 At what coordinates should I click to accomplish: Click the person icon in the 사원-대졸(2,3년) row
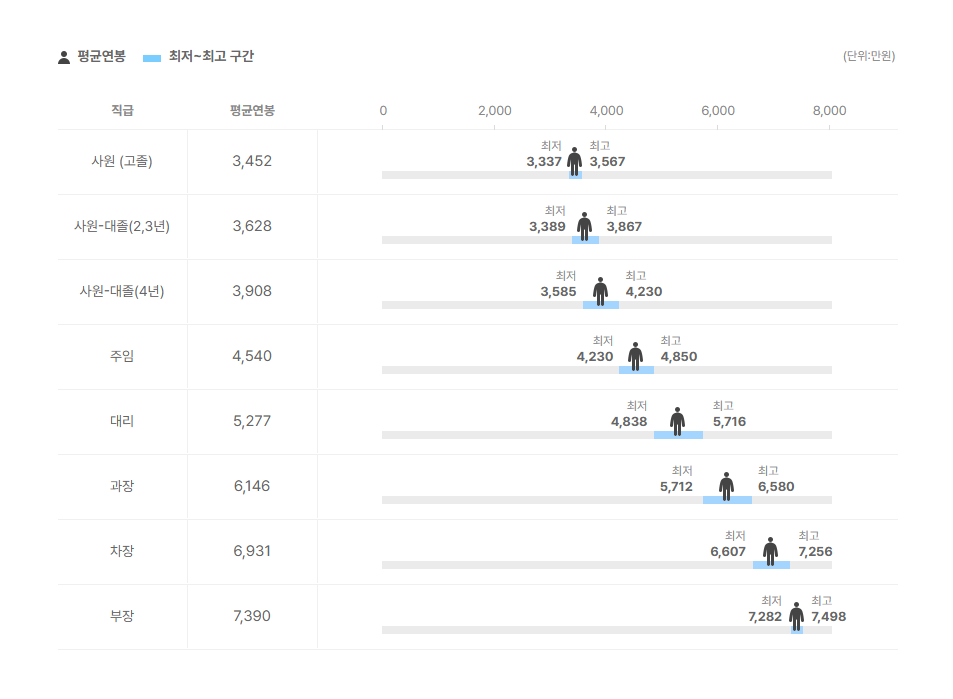click(584, 226)
